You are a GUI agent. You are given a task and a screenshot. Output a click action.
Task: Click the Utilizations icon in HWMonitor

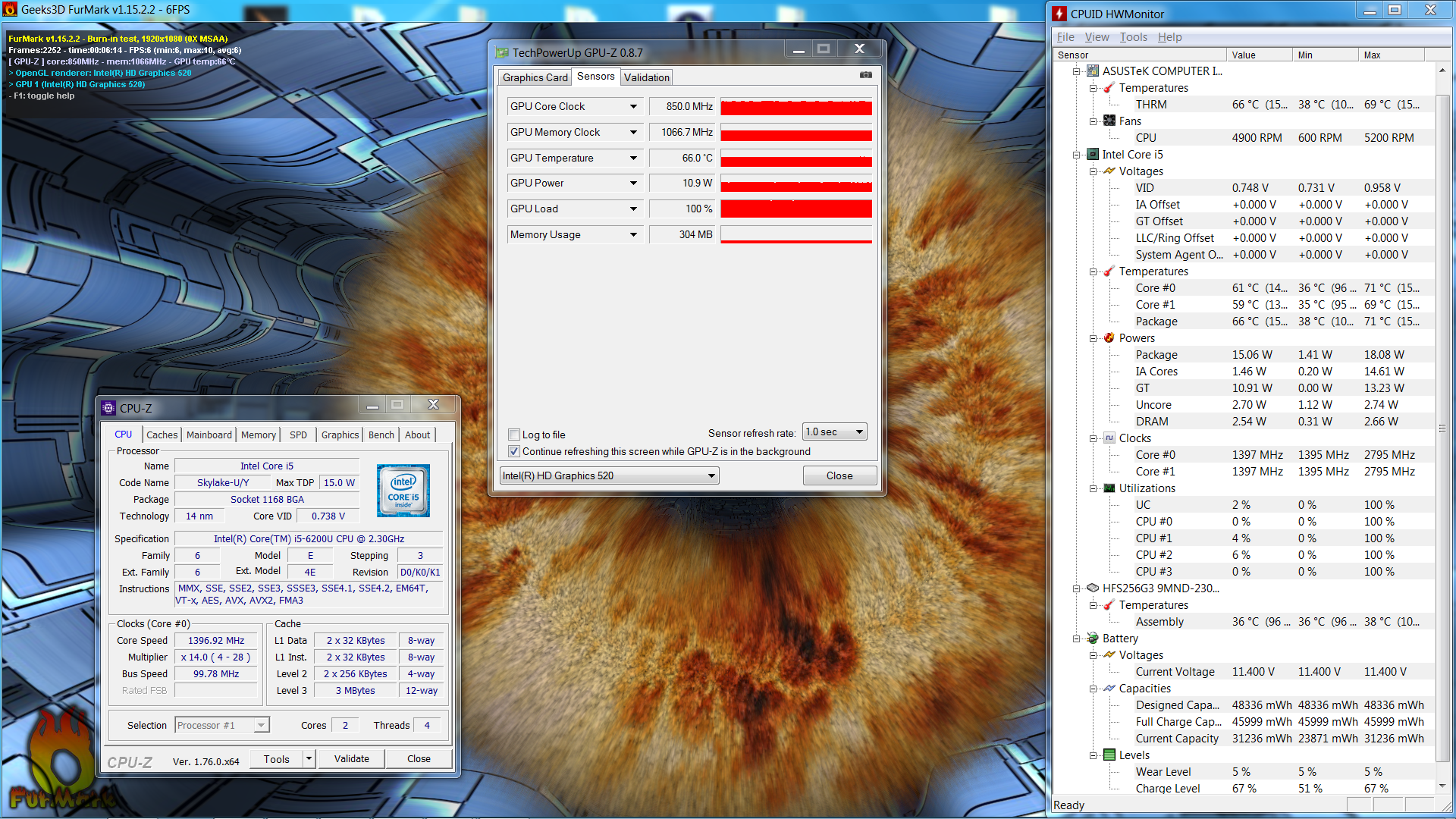[1109, 488]
